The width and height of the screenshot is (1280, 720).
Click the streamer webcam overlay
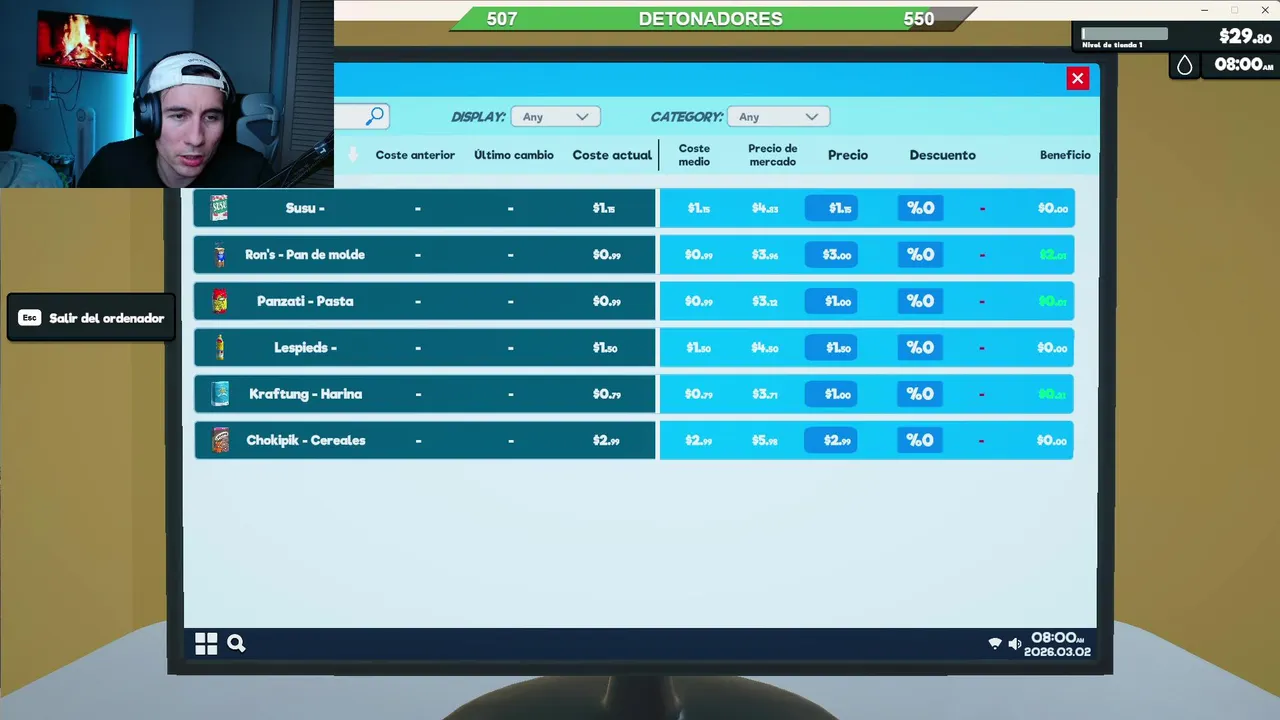coord(166,94)
